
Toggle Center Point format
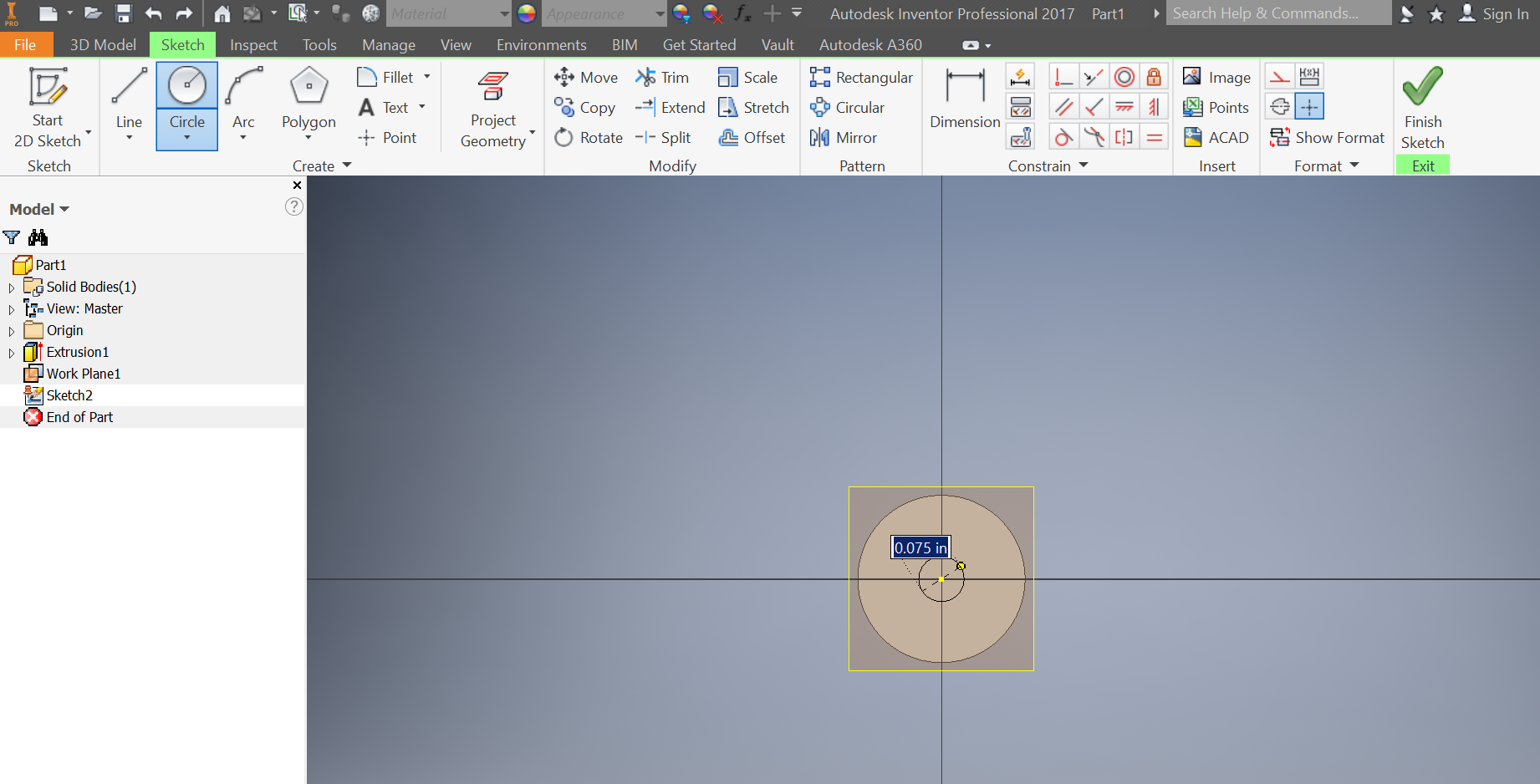coord(1309,107)
